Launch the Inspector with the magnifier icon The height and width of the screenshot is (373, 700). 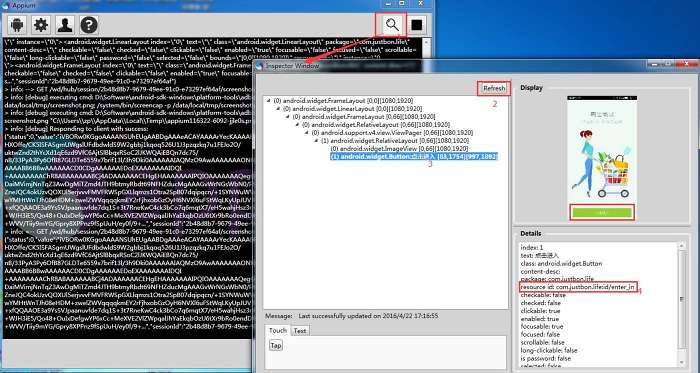click(x=392, y=25)
